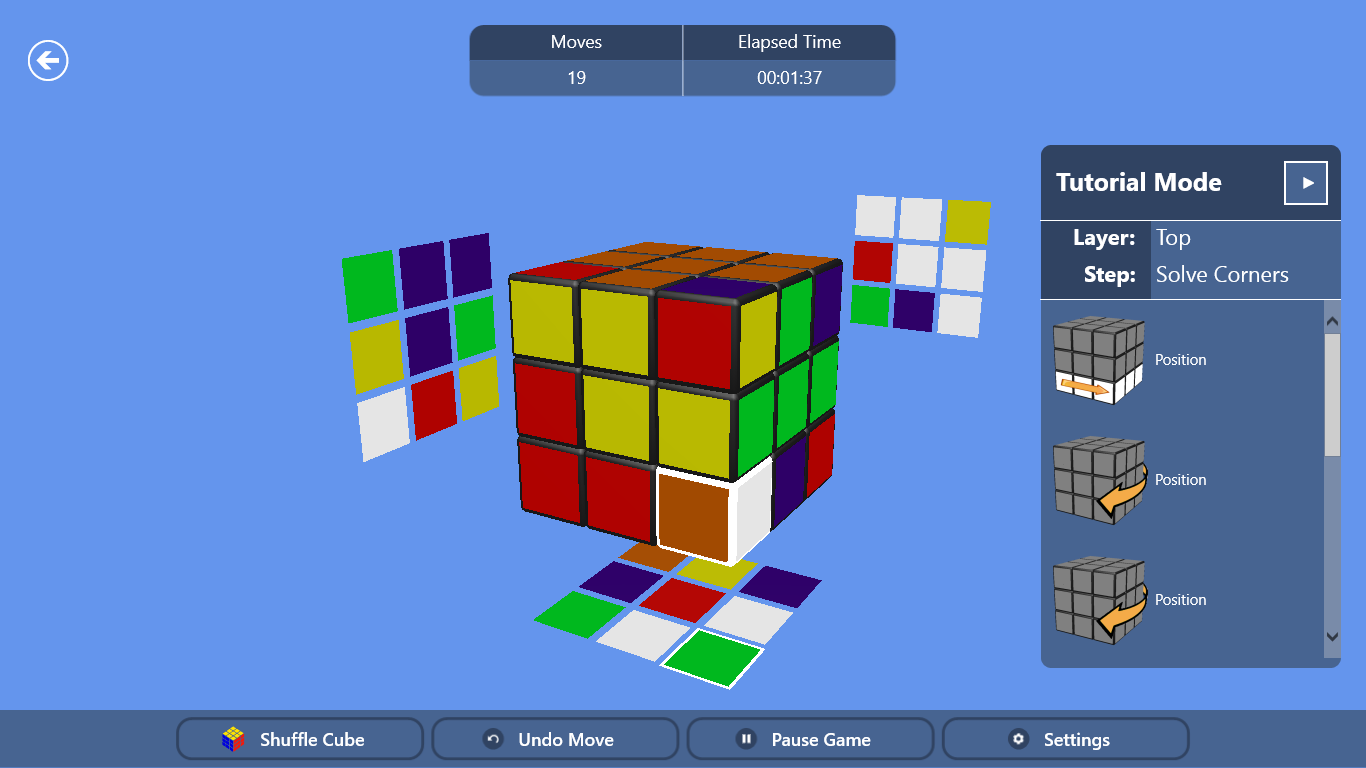The image size is (1366, 768).
Task: Click the tutorial list scrollbar thumb
Action: click(1332, 395)
